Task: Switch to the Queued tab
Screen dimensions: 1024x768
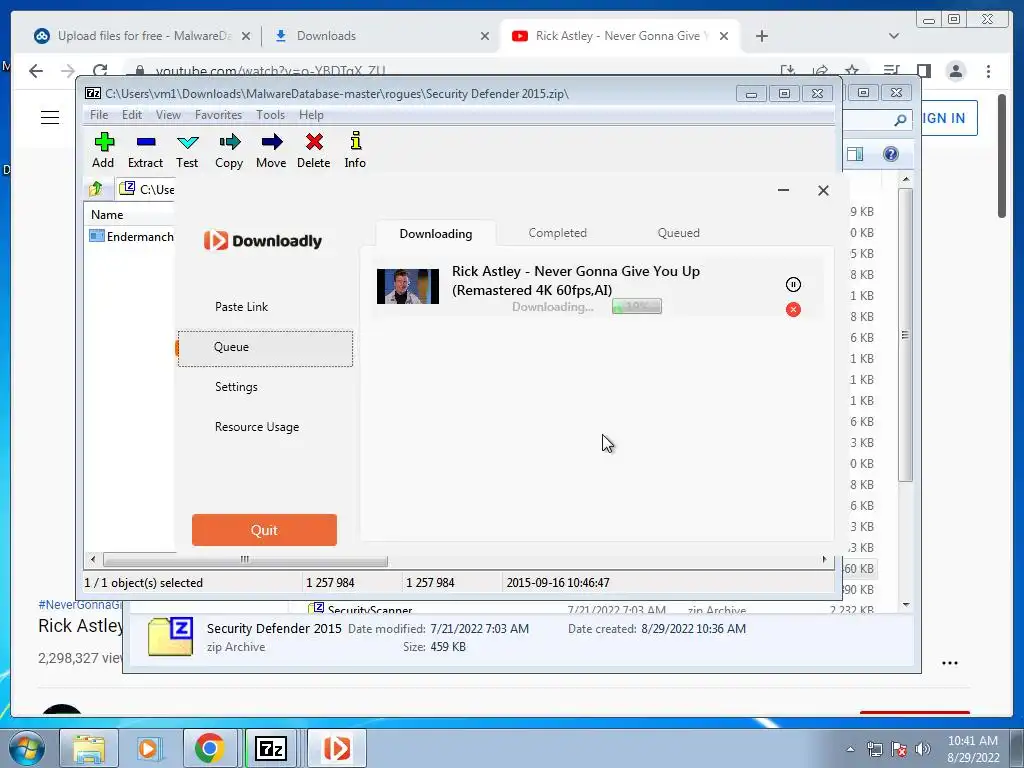Action: pos(679,232)
